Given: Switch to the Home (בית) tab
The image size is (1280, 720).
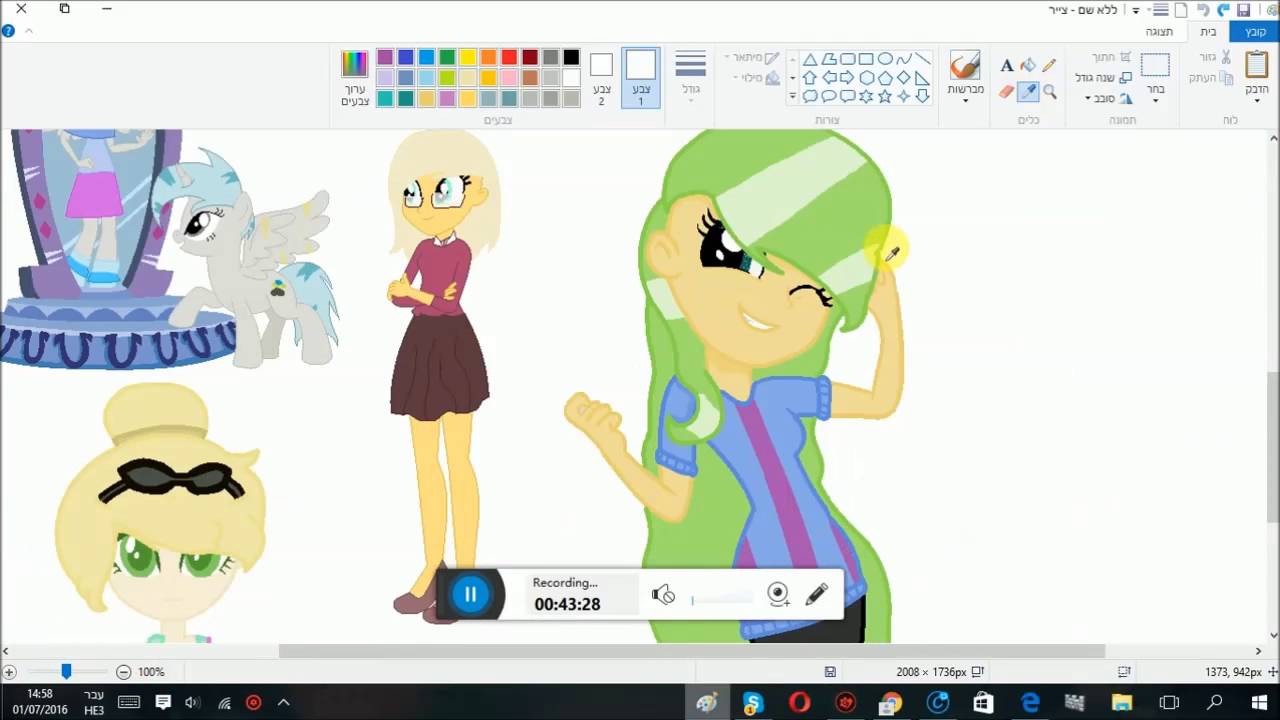Looking at the screenshot, I should pos(1209,32).
